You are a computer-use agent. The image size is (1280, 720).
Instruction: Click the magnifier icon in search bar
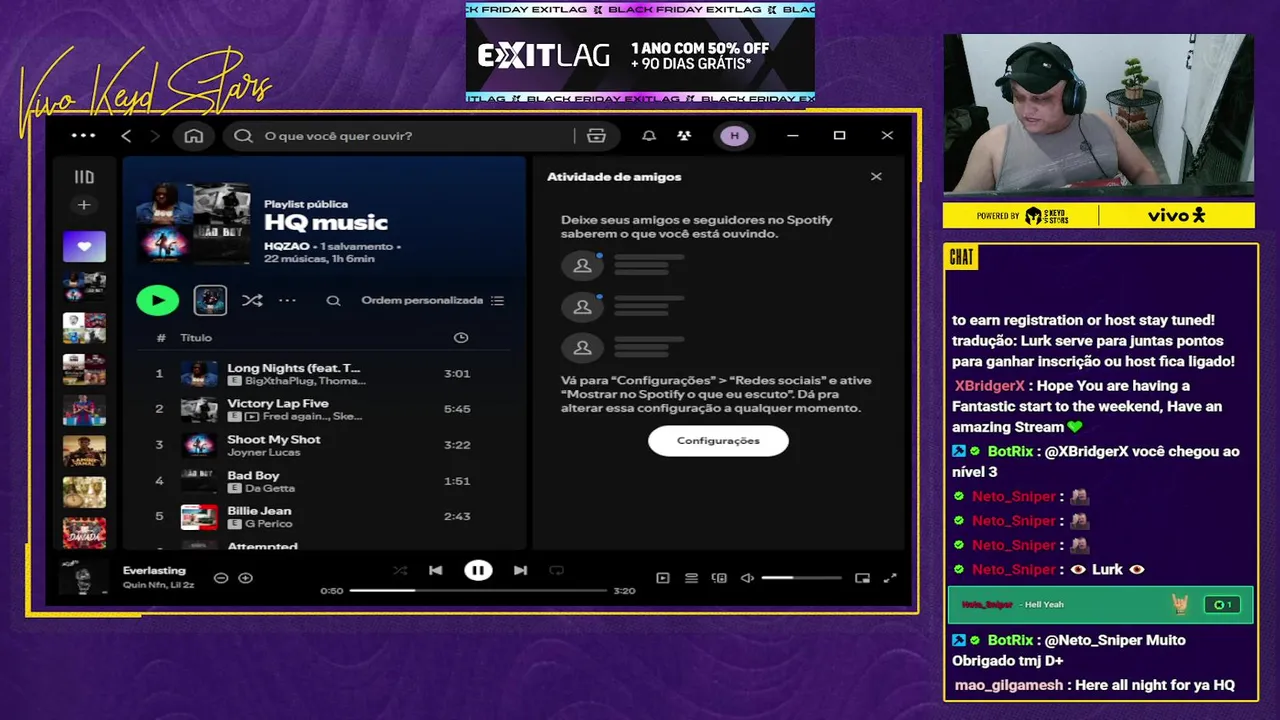click(243, 136)
